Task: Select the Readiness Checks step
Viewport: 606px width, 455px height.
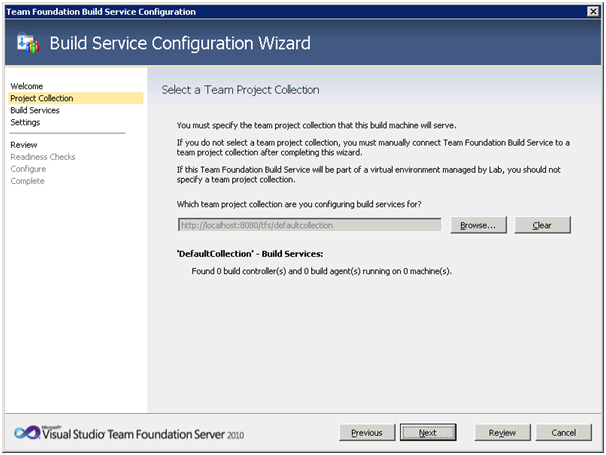Action: click(43, 157)
